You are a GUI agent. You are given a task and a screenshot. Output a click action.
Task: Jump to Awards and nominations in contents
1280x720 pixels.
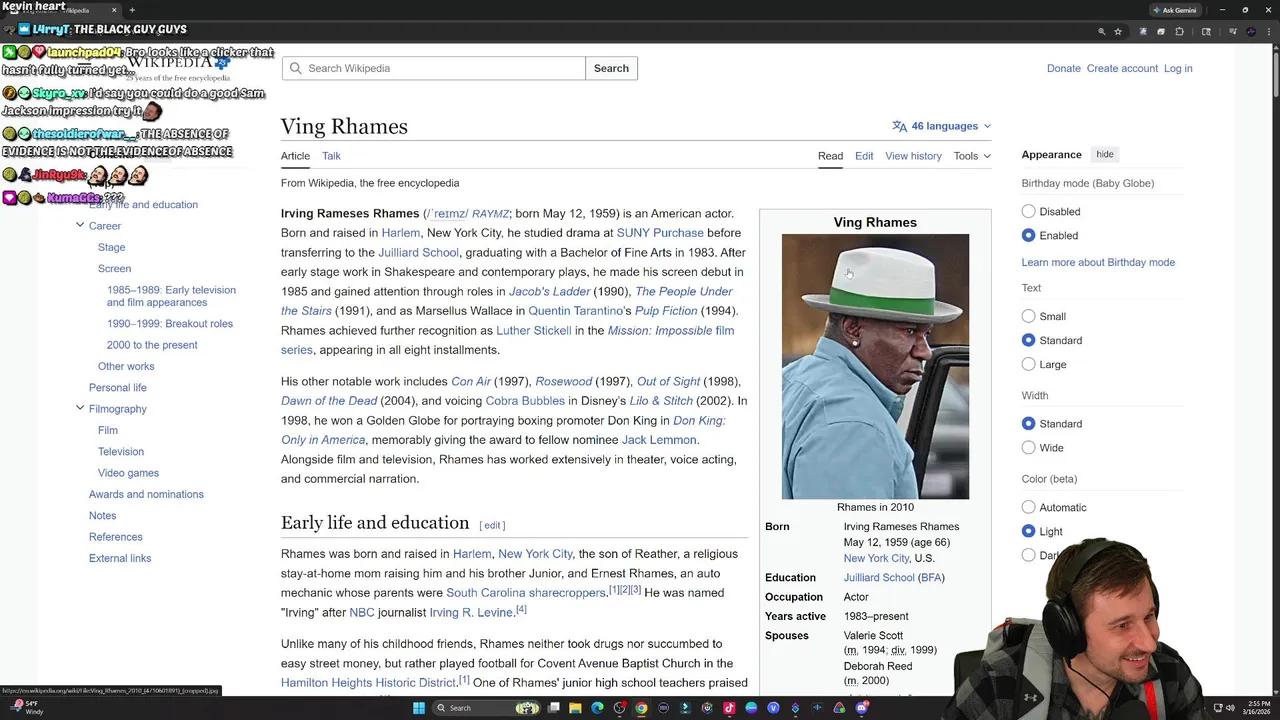(x=146, y=494)
